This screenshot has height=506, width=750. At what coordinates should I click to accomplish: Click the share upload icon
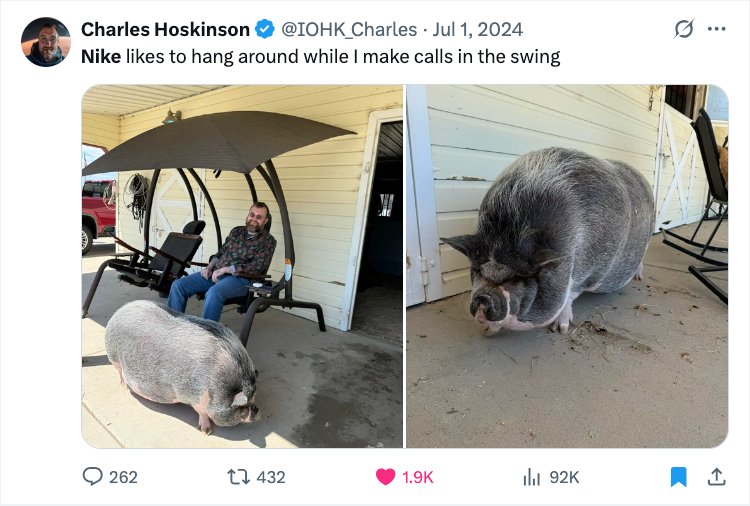[716, 477]
